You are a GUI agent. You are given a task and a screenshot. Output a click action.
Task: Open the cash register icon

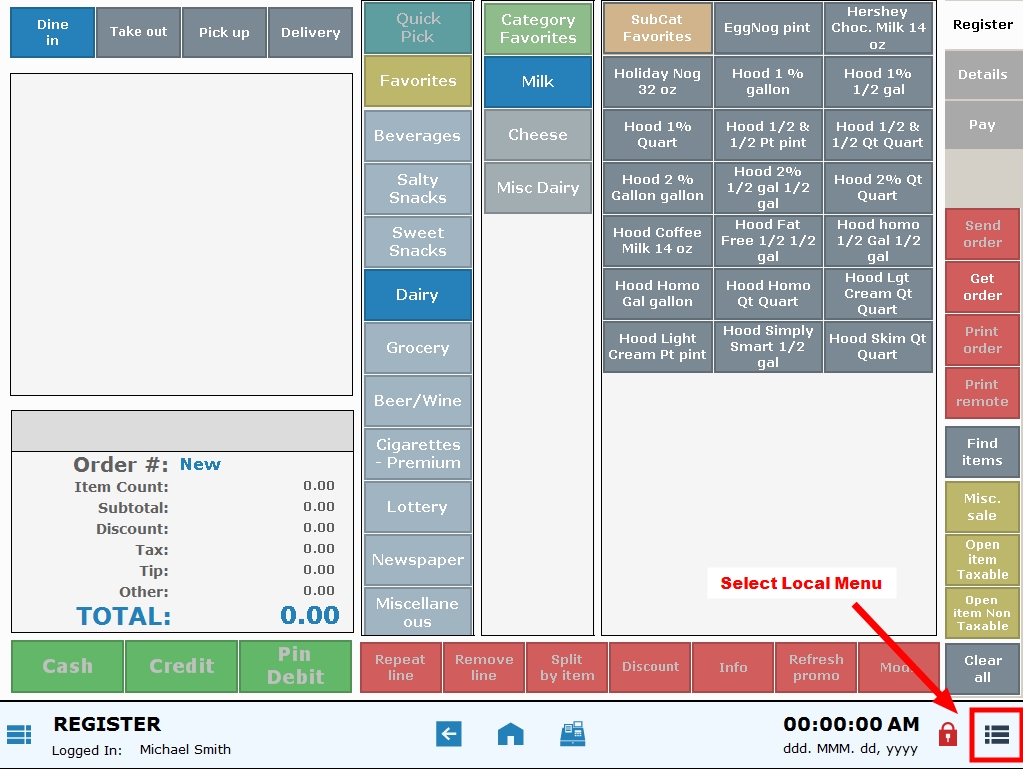coord(573,733)
